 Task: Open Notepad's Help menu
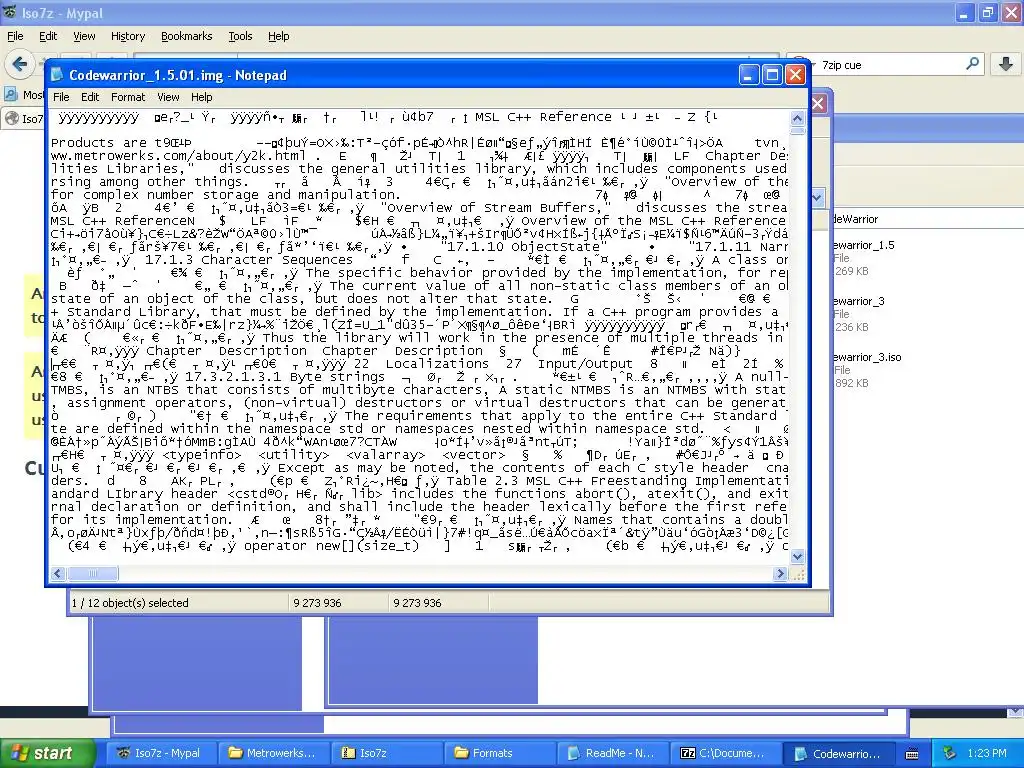(201, 97)
